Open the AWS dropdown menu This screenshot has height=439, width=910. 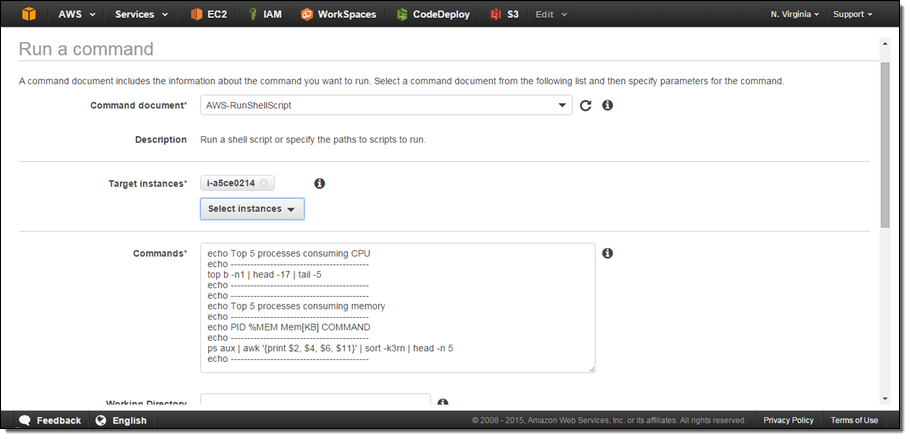click(x=76, y=14)
